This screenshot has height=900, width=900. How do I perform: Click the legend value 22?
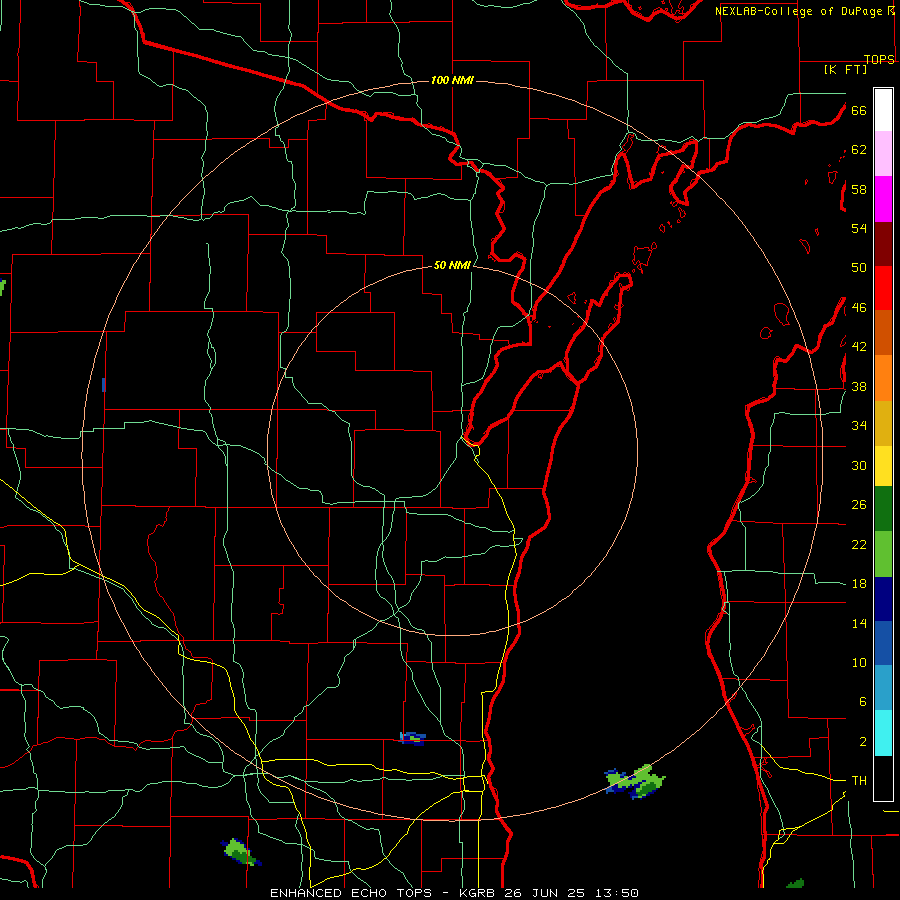tap(859, 544)
